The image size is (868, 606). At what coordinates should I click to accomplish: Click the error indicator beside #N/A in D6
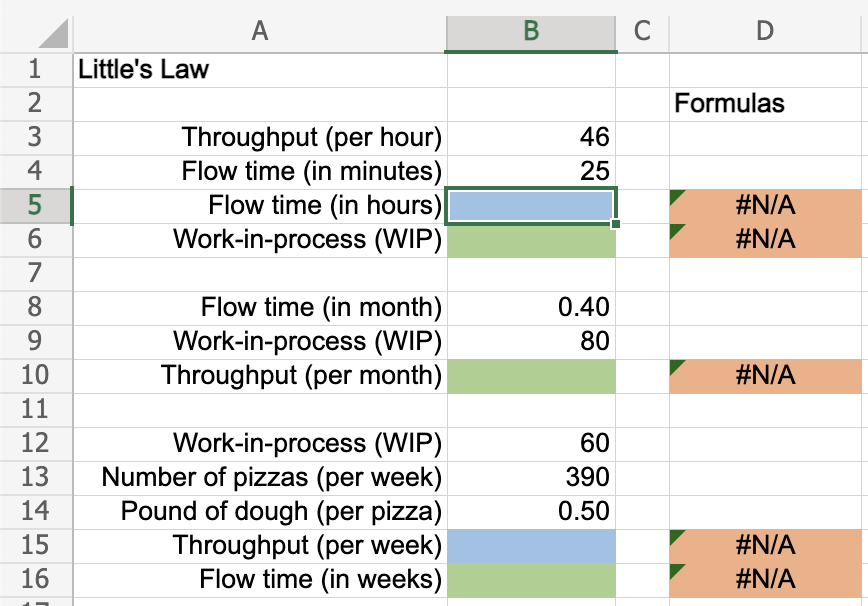pyautogui.click(x=678, y=231)
